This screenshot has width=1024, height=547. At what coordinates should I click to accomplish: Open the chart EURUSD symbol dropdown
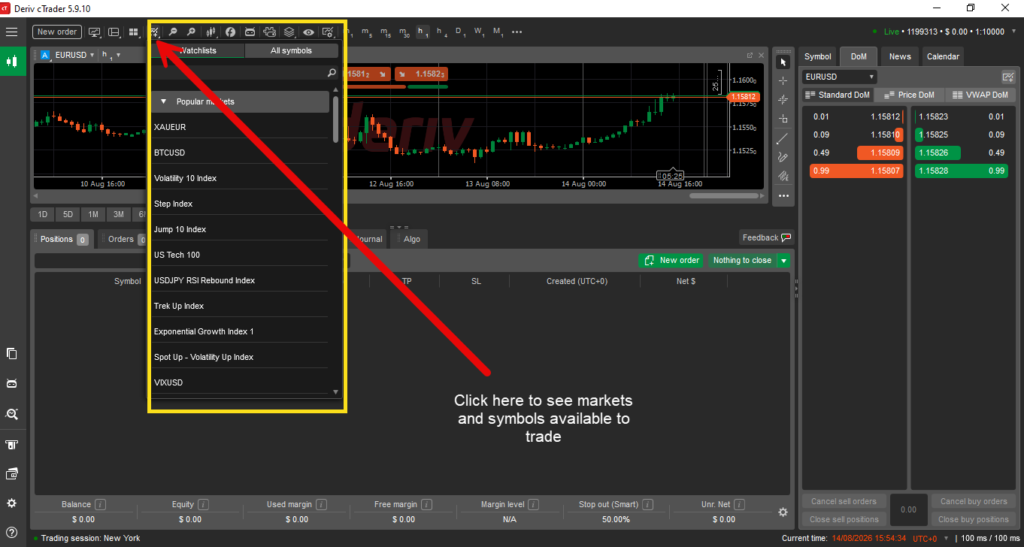pyautogui.click(x=74, y=55)
